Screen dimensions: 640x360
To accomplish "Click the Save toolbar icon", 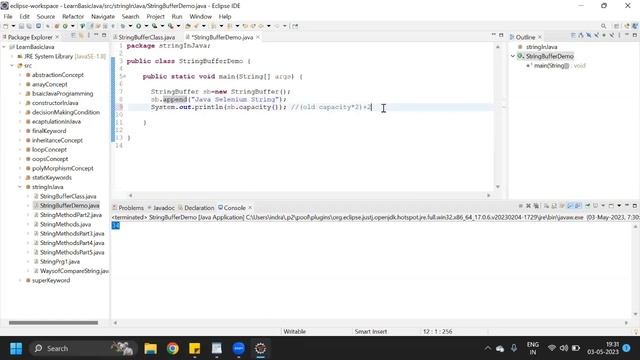I will [x=21, y=26].
